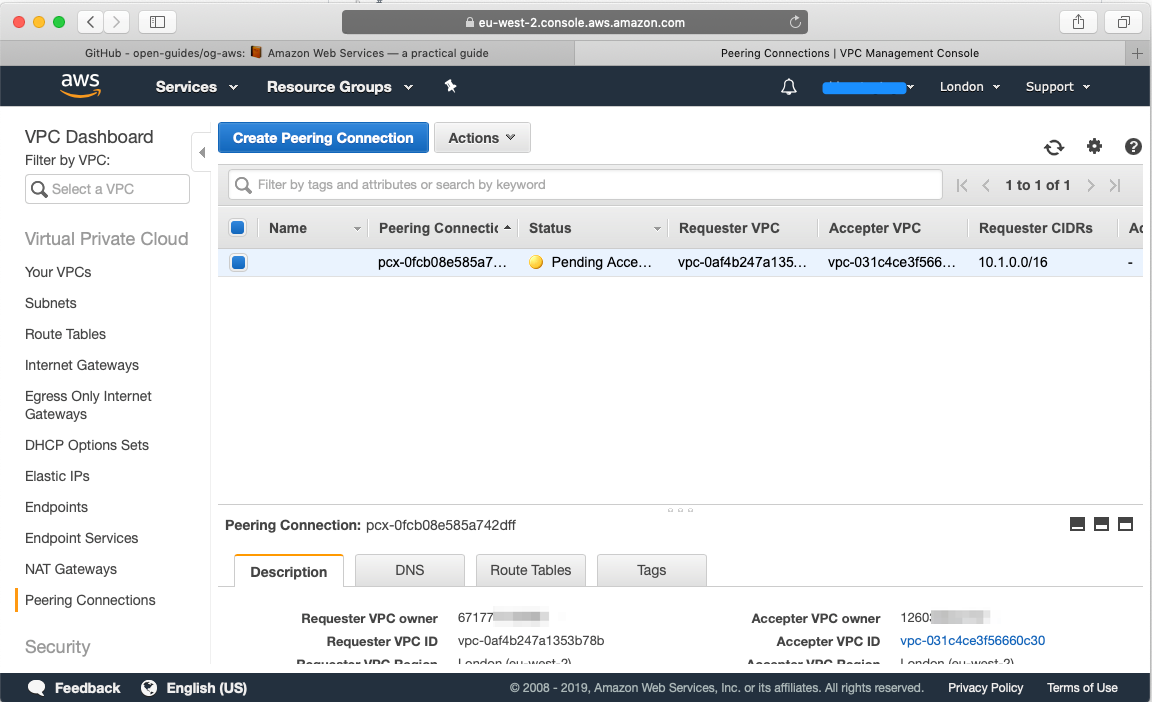
Task: Go to last page of results
Action: pos(1115,185)
